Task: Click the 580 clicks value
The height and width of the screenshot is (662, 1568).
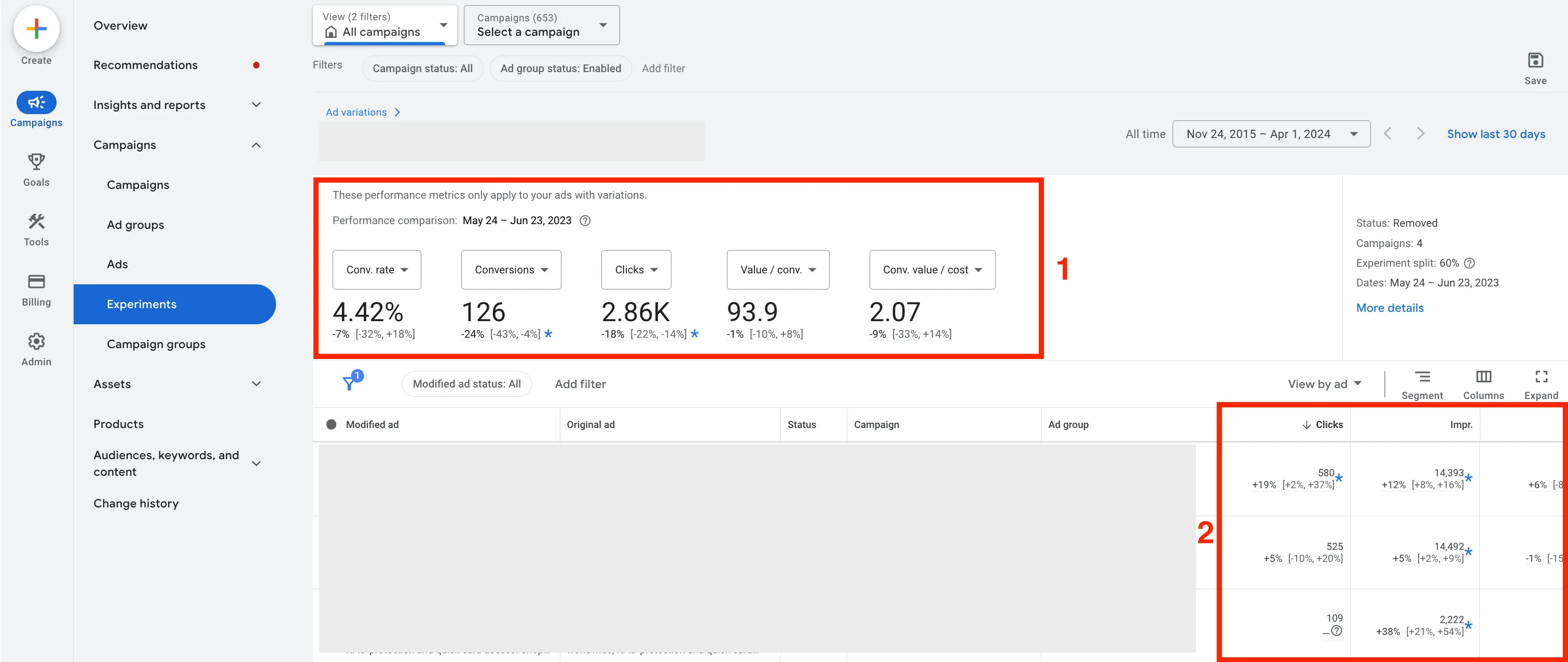Action: coord(1326,473)
